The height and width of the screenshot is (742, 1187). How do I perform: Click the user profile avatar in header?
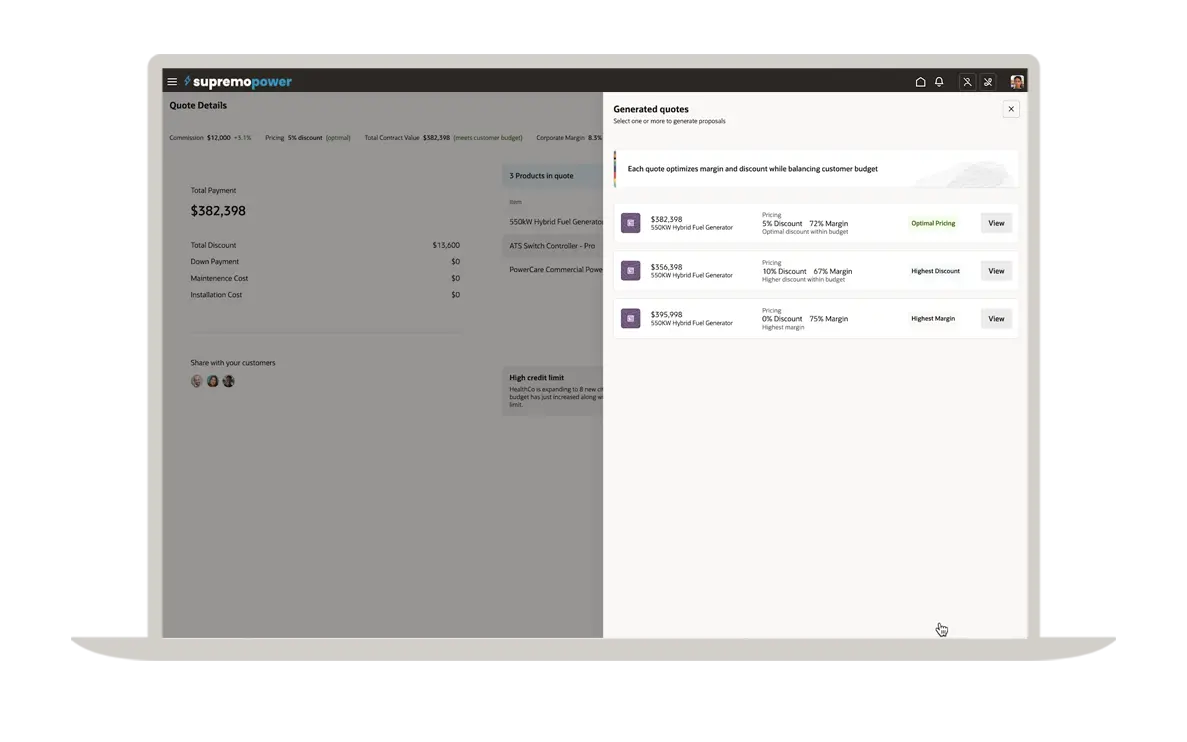pos(1016,82)
